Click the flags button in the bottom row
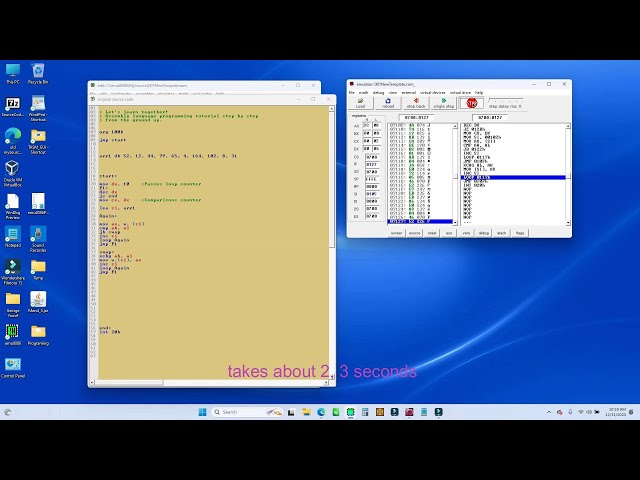Screen dimensions: 640x480 520,233
